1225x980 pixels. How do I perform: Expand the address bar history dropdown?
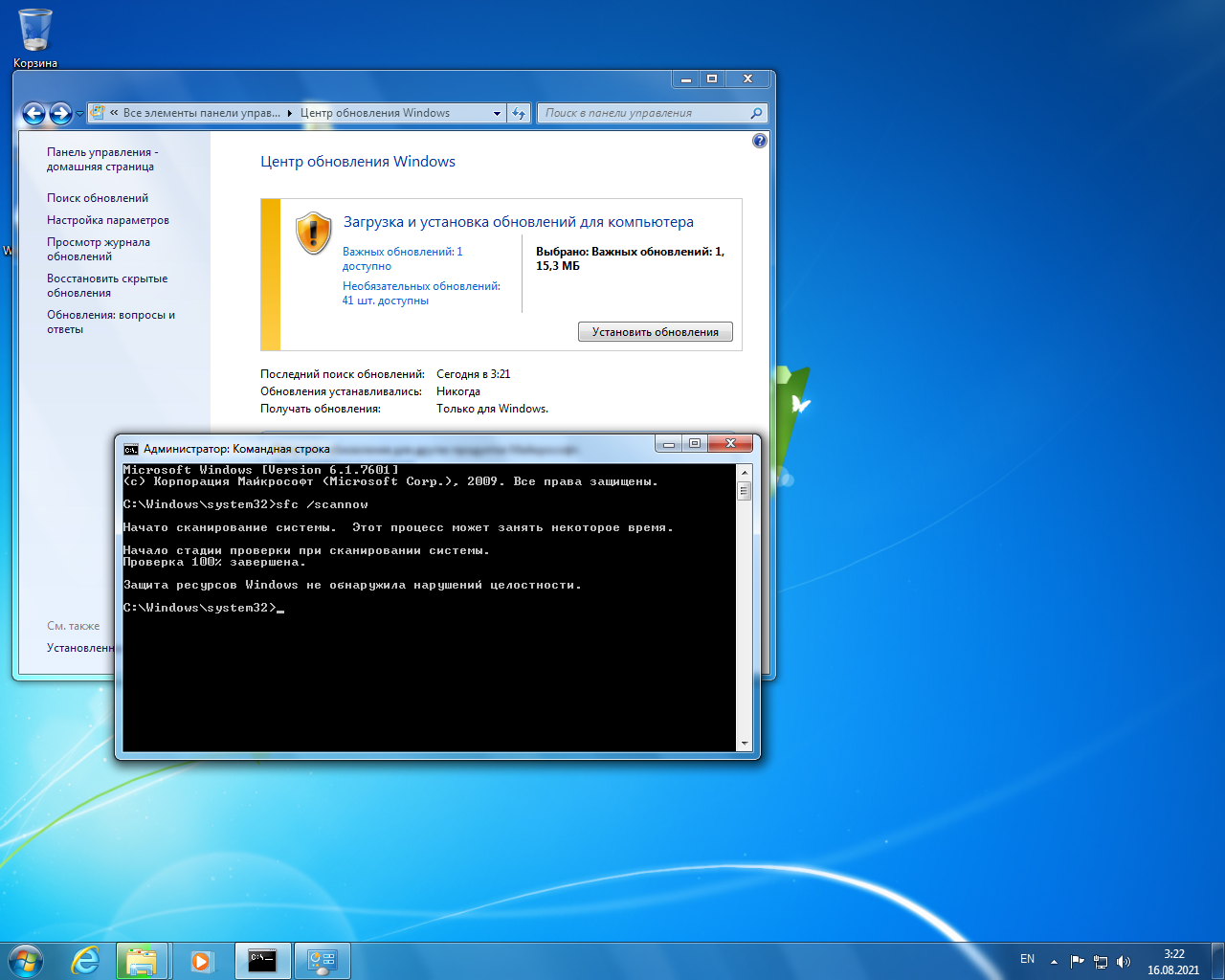pyautogui.click(x=497, y=113)
